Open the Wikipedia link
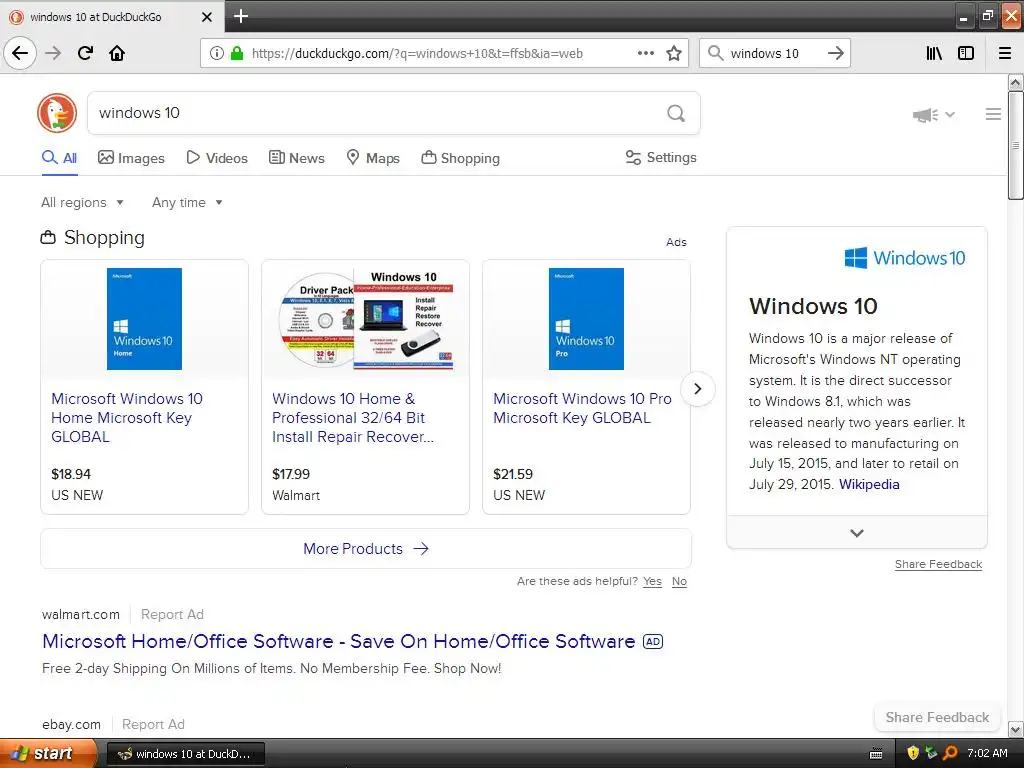This screenshot has height=768, width=1024. (869, 485)
